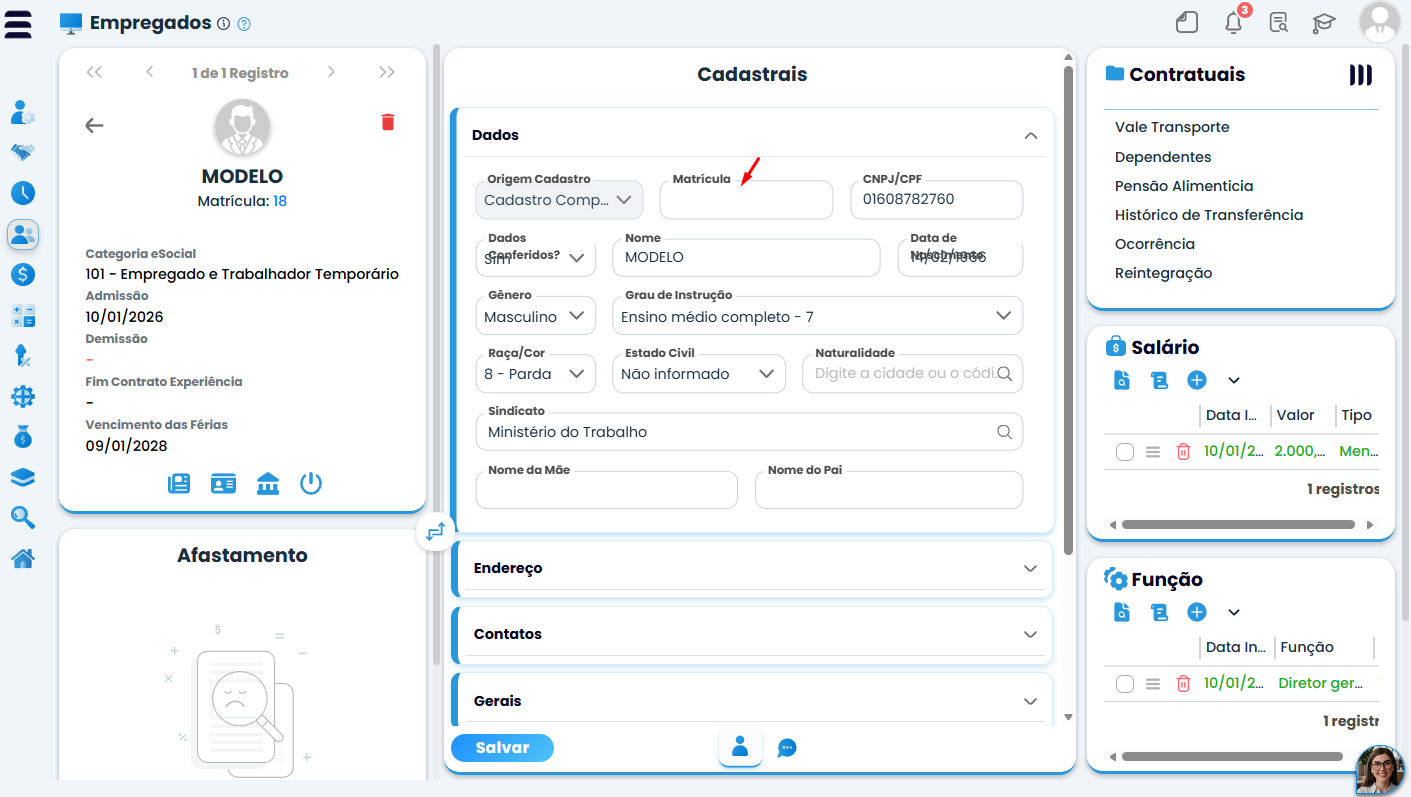This screenshot has width=1411, height=797.
Task: Click the Salvar button
Action: [502, 748]
